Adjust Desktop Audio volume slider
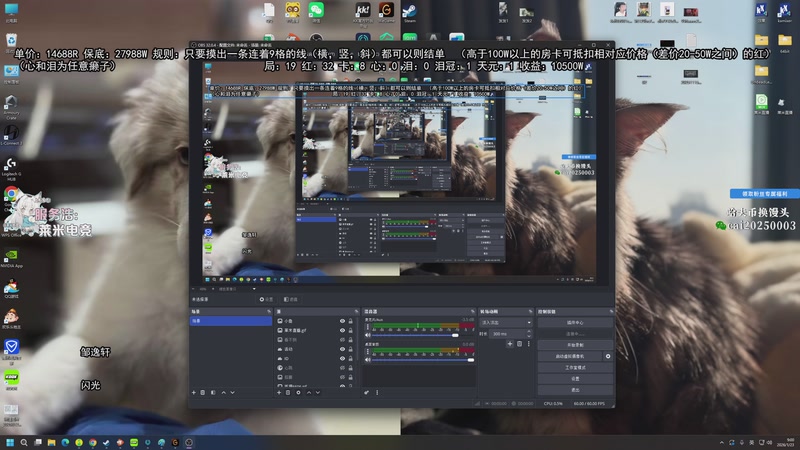Viewport: 800px width, 450px height. click(423, 360)
